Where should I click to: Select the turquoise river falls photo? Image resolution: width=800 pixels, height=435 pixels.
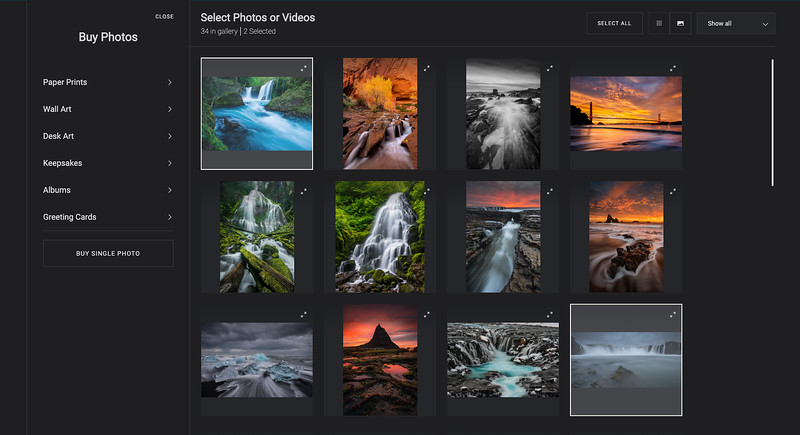pyautogui.click(x=503, y=360)
